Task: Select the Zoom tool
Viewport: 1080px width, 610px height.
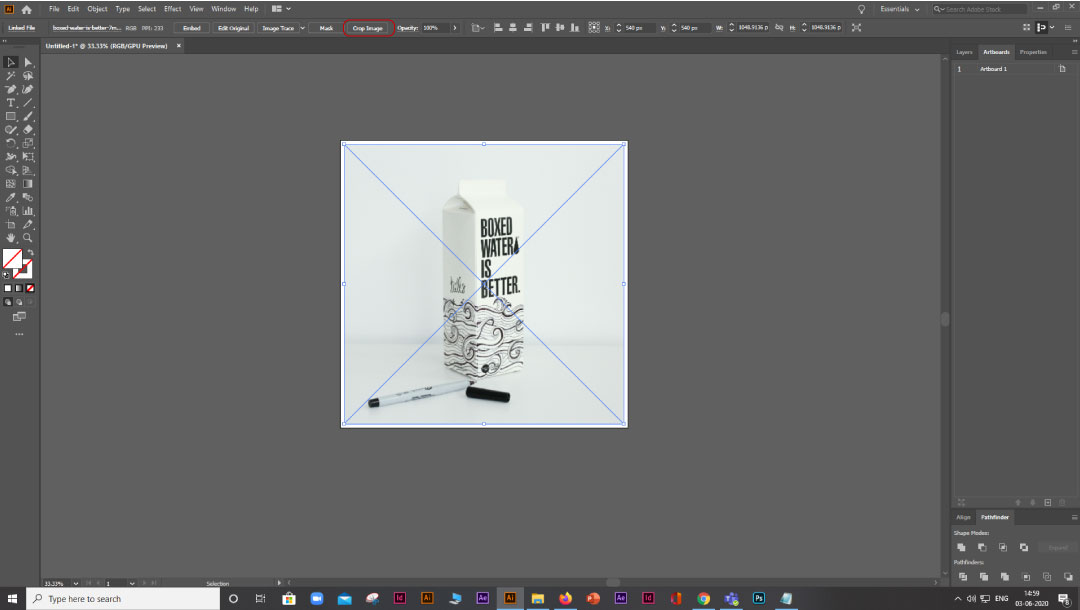Action: [x=28, y=238]
